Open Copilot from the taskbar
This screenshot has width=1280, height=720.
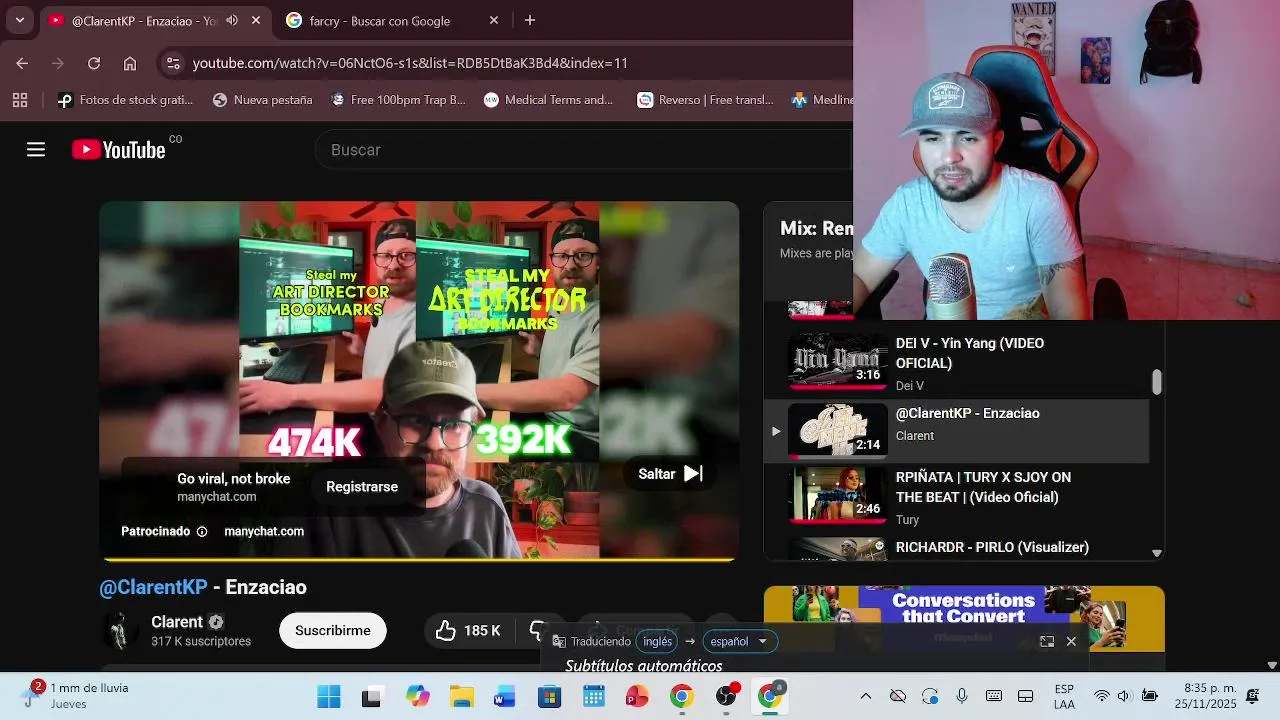(417, 697)
